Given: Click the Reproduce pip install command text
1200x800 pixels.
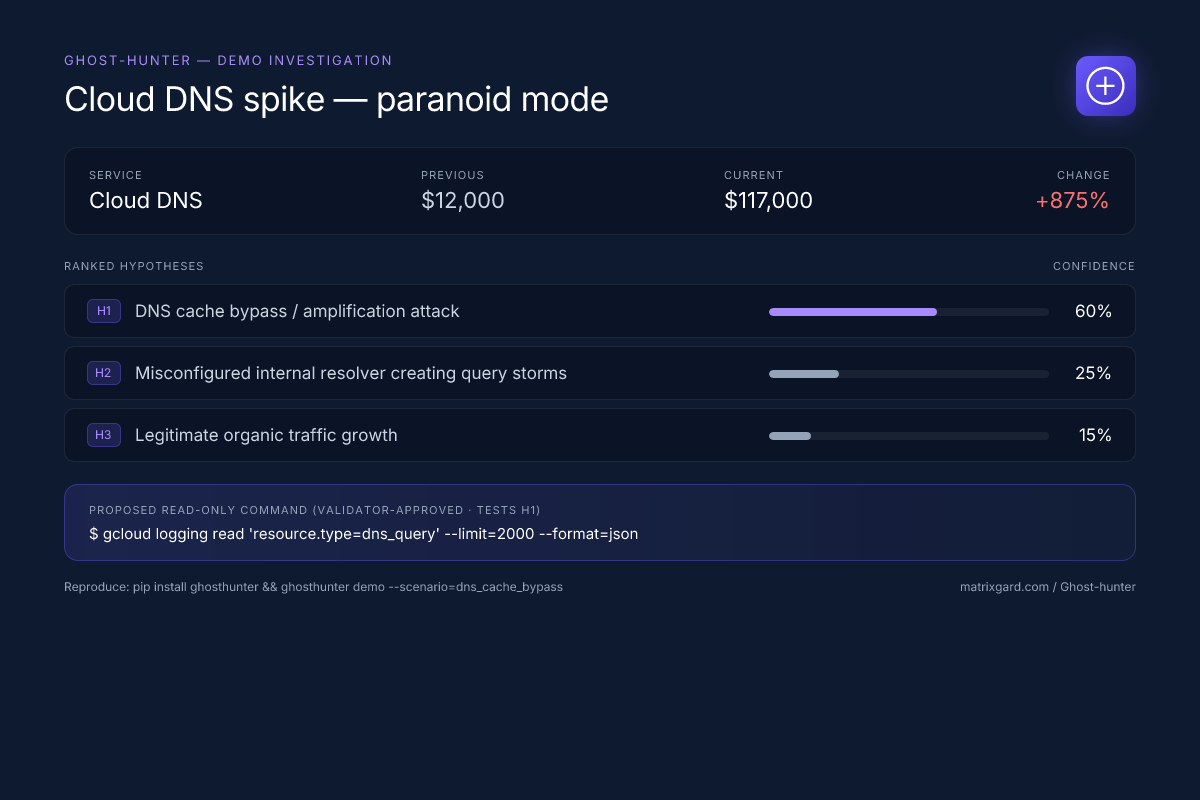Looking at the screenshot, I should pyautogui.click(x=315, y=587).
